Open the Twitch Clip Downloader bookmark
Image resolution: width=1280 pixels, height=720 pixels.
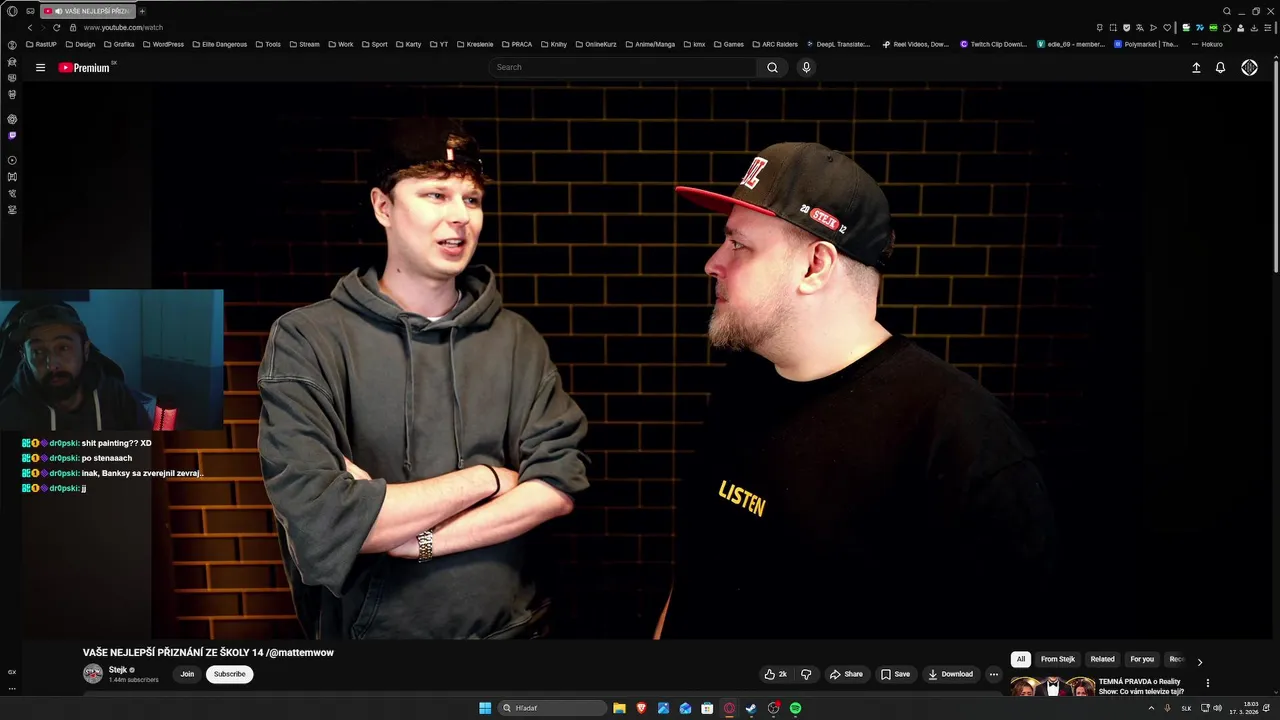point(993,44)
